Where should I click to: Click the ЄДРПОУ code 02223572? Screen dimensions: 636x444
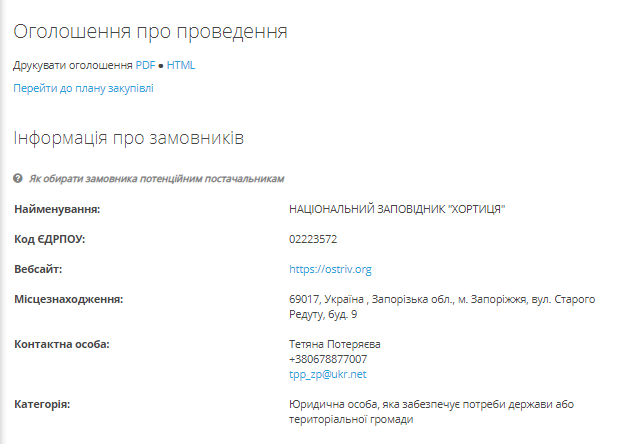pos(313,239)
